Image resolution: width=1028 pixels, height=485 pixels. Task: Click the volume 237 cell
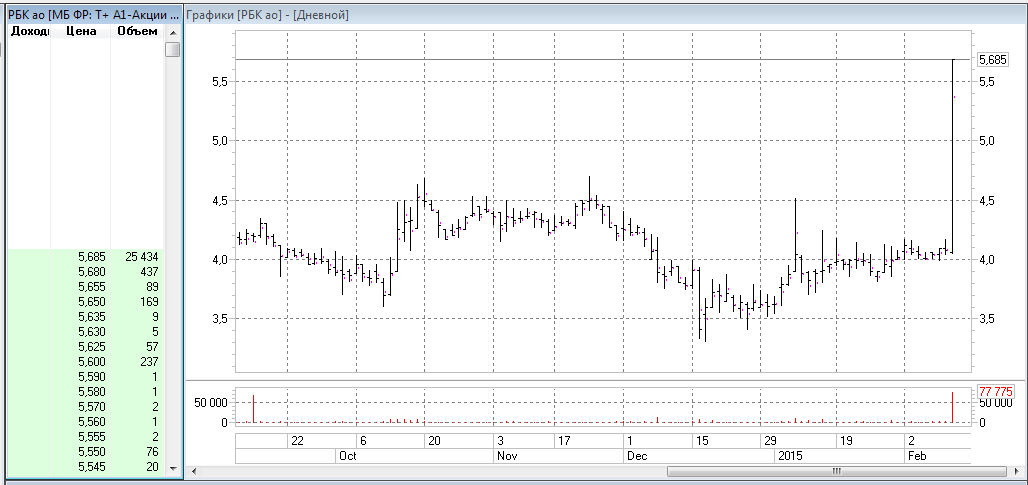pos(151,362)
